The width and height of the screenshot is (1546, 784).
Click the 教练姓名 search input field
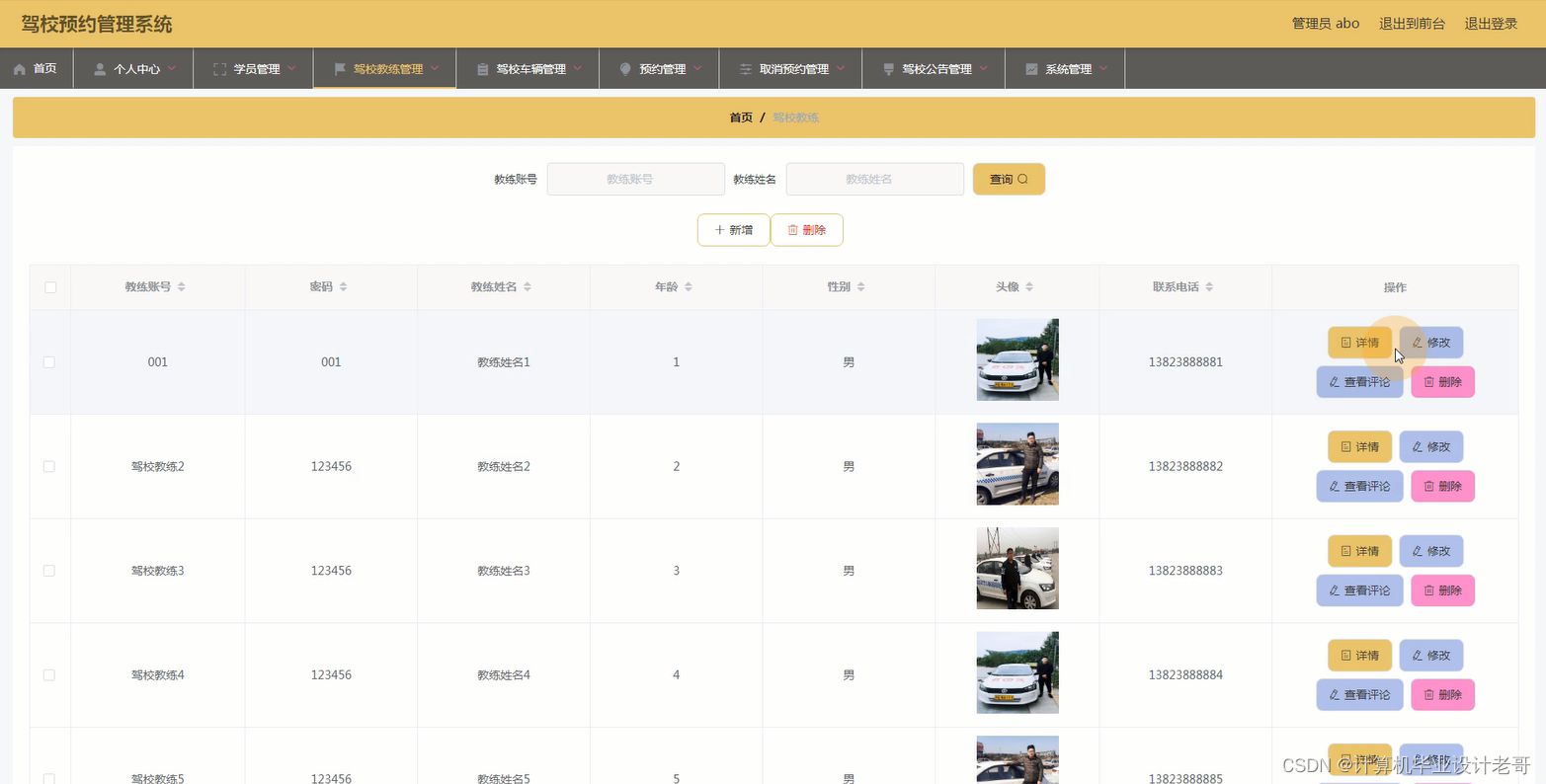(875, 179)
